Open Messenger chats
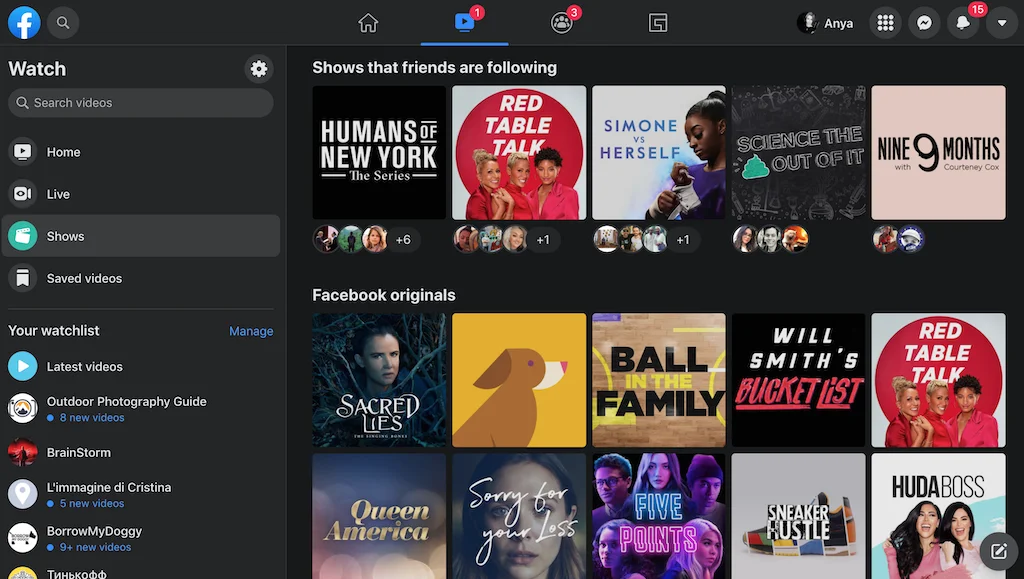 (924, 23)
